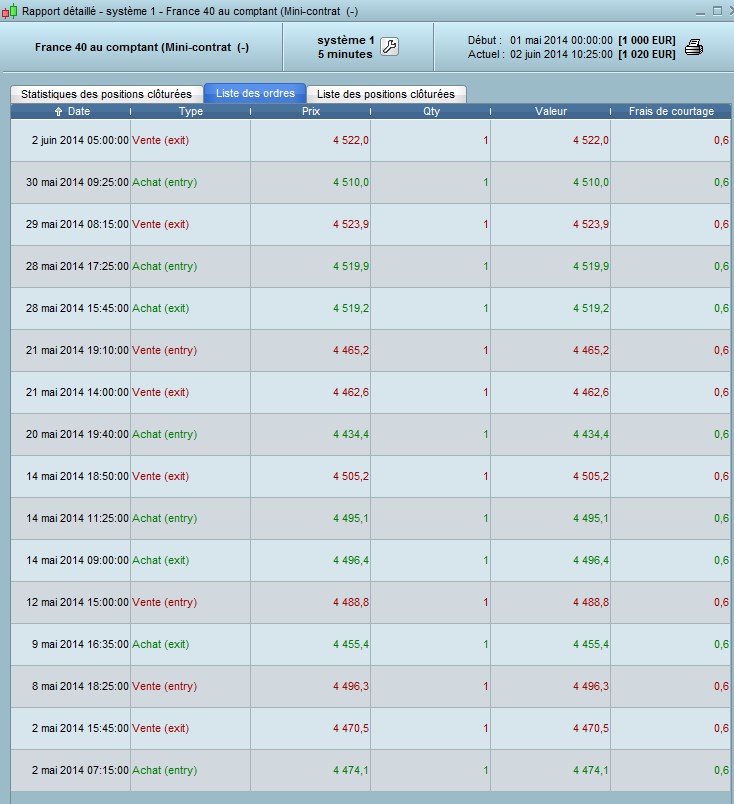The image size is (734, 804).
Task: Click Achat (exit) in the 9 mai row
Action: (161, 645)
